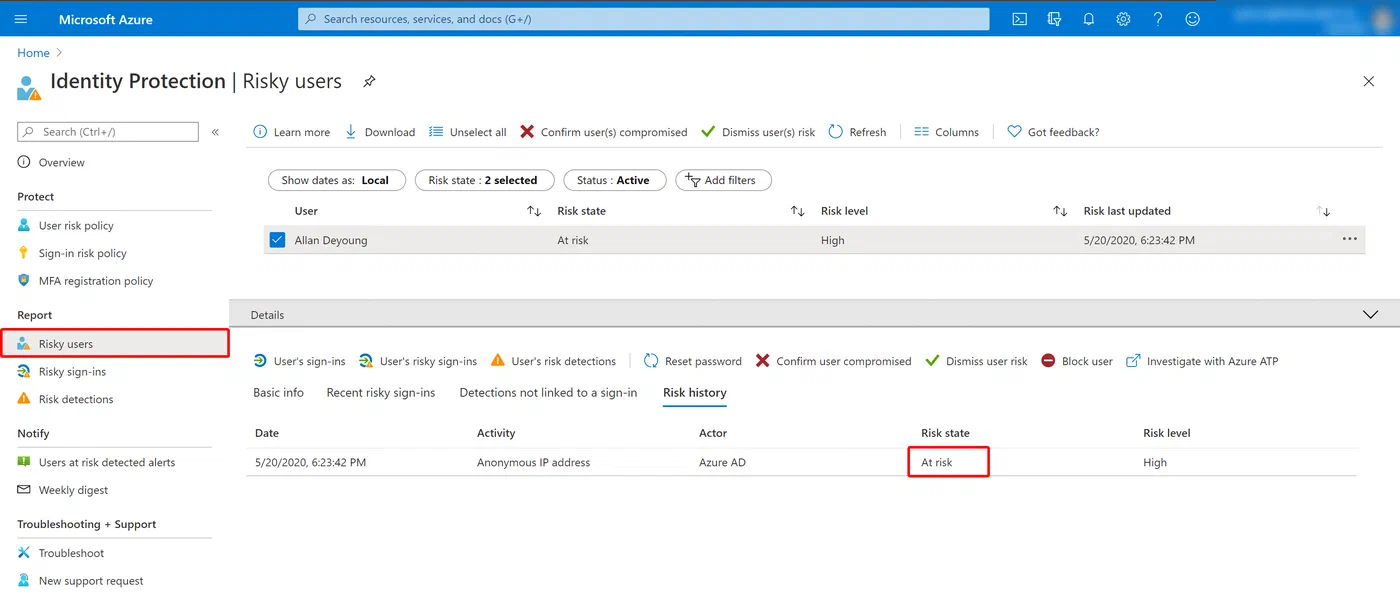
Task: Open the Azure portal hamburger menu
Action: click(21, 19)
